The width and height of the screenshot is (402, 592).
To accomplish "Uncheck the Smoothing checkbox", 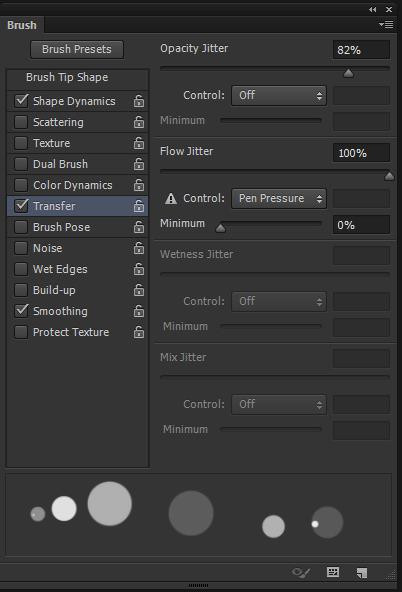I will (x=21, y=311).
